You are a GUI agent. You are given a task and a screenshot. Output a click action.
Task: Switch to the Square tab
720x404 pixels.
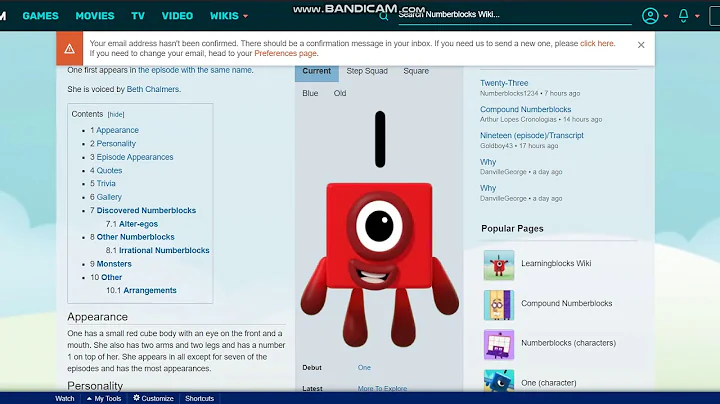[416, 71]
